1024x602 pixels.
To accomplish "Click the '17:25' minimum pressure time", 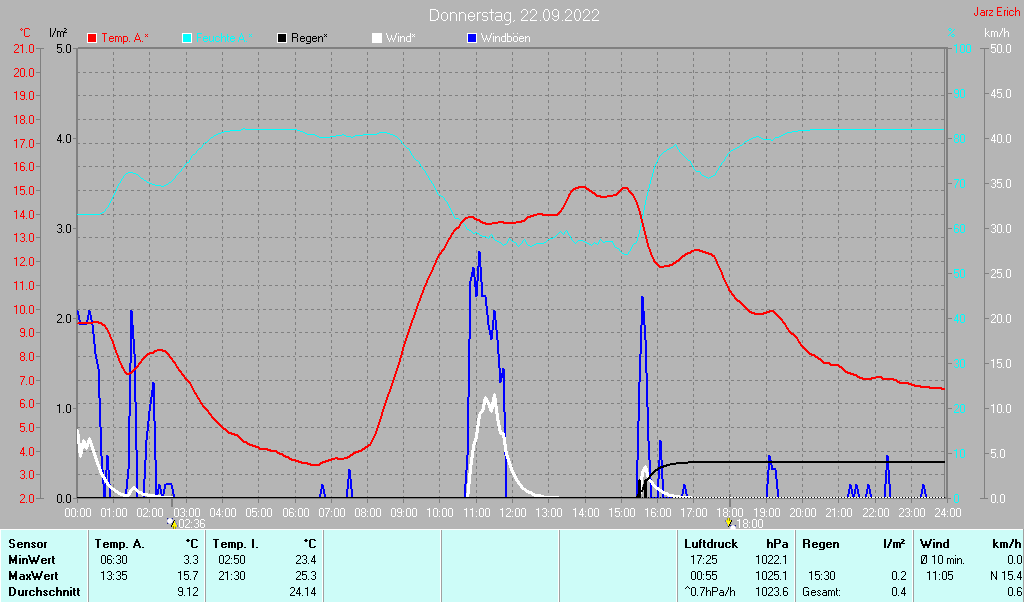I will pos(704,560).
